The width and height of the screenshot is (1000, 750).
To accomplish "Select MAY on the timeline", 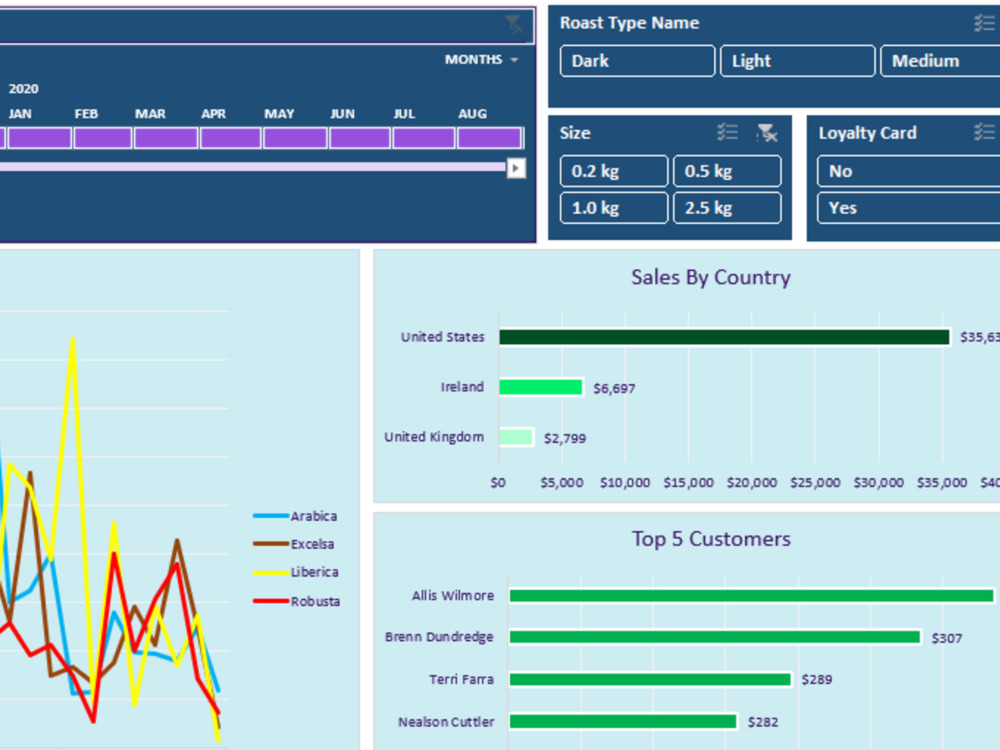I will [x=295, y=138].
